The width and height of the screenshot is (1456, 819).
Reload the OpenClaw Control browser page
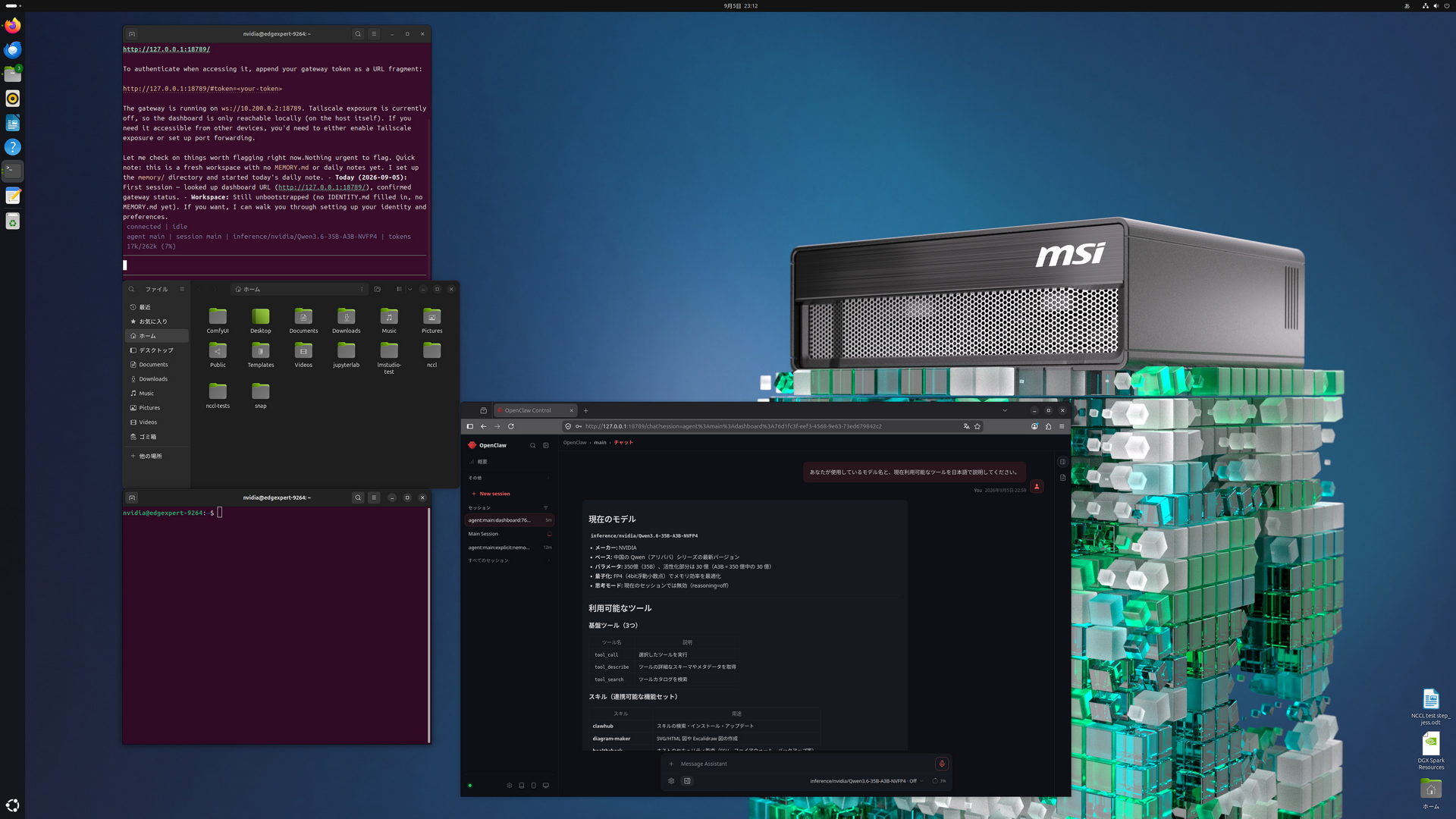coord(511,426)
